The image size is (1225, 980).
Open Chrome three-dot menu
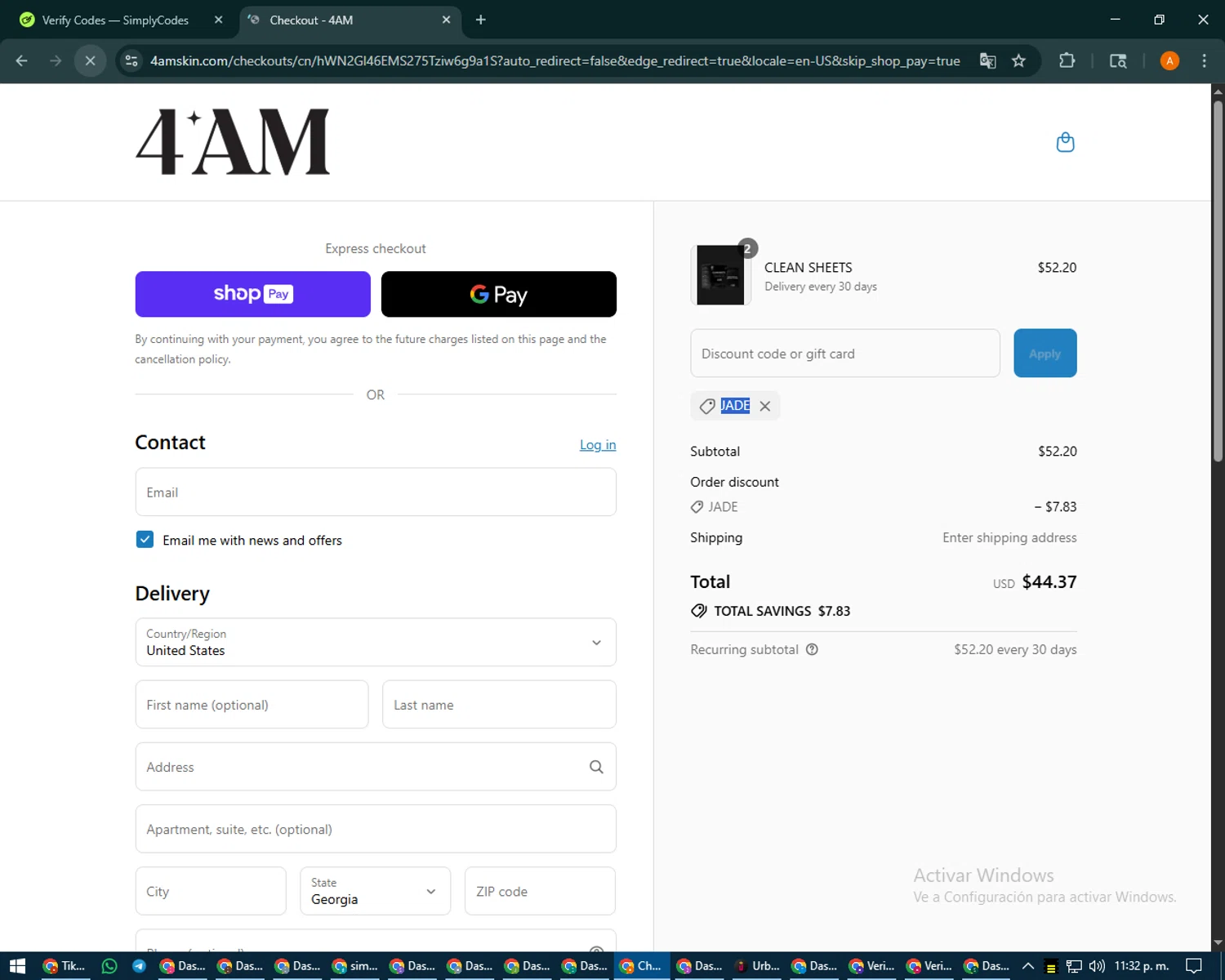pos(1204,60)
